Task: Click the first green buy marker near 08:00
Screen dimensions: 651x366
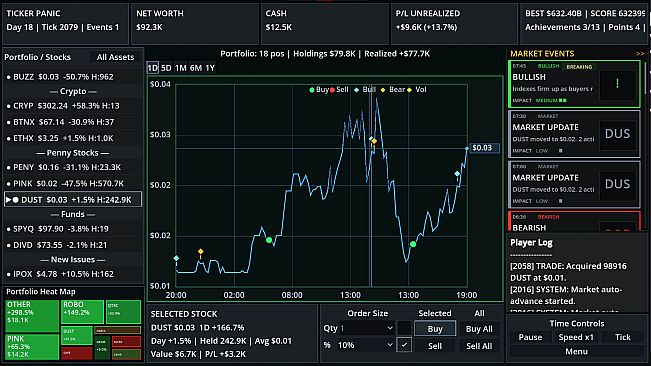Action: pyautogui.click(x=269, y=240)
